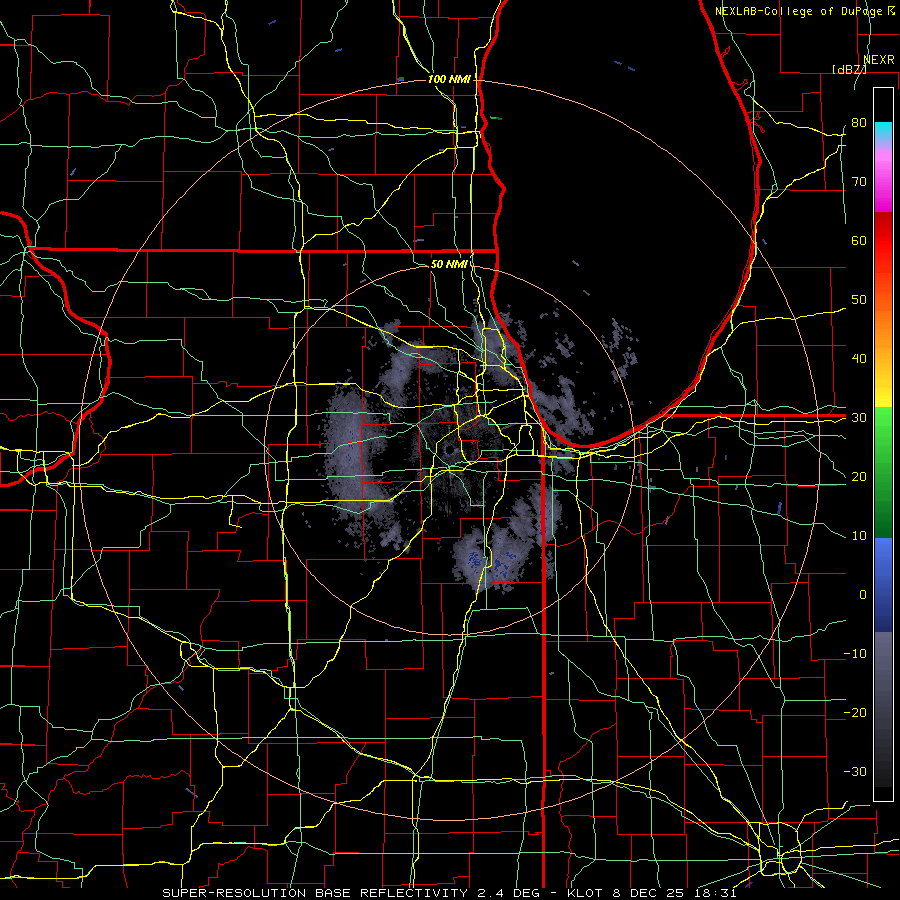Click the 'NEXR' label above the color scale
Viewport: 900px width, 900px height.
879,60
